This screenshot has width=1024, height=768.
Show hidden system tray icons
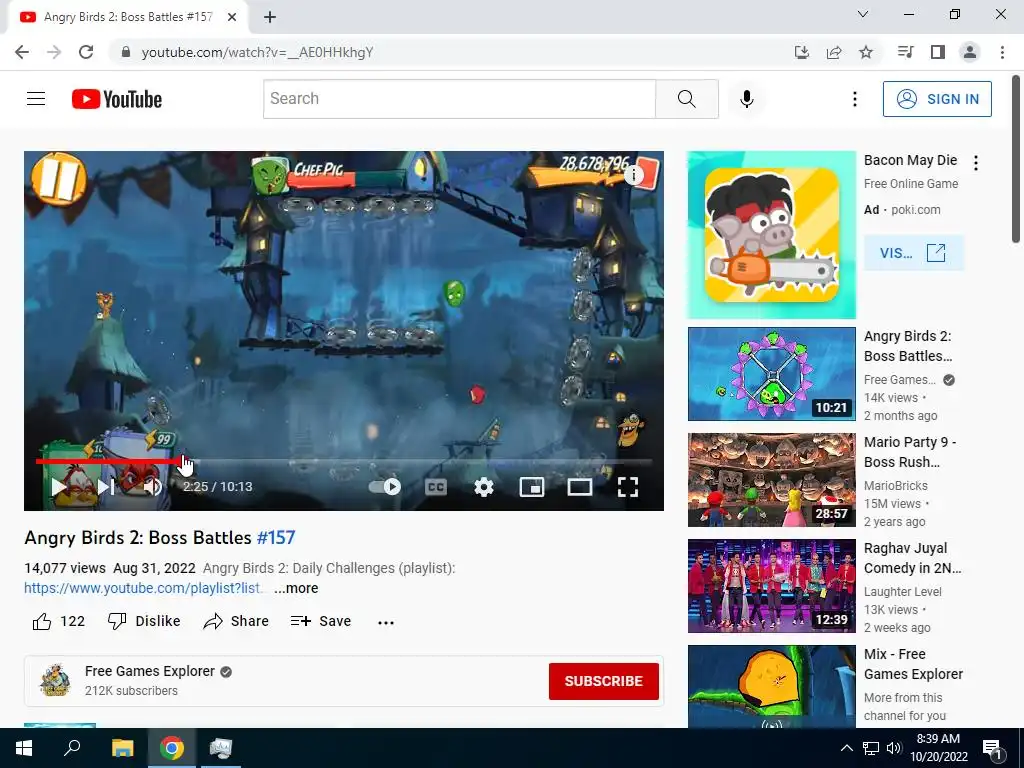pos(846,748)
